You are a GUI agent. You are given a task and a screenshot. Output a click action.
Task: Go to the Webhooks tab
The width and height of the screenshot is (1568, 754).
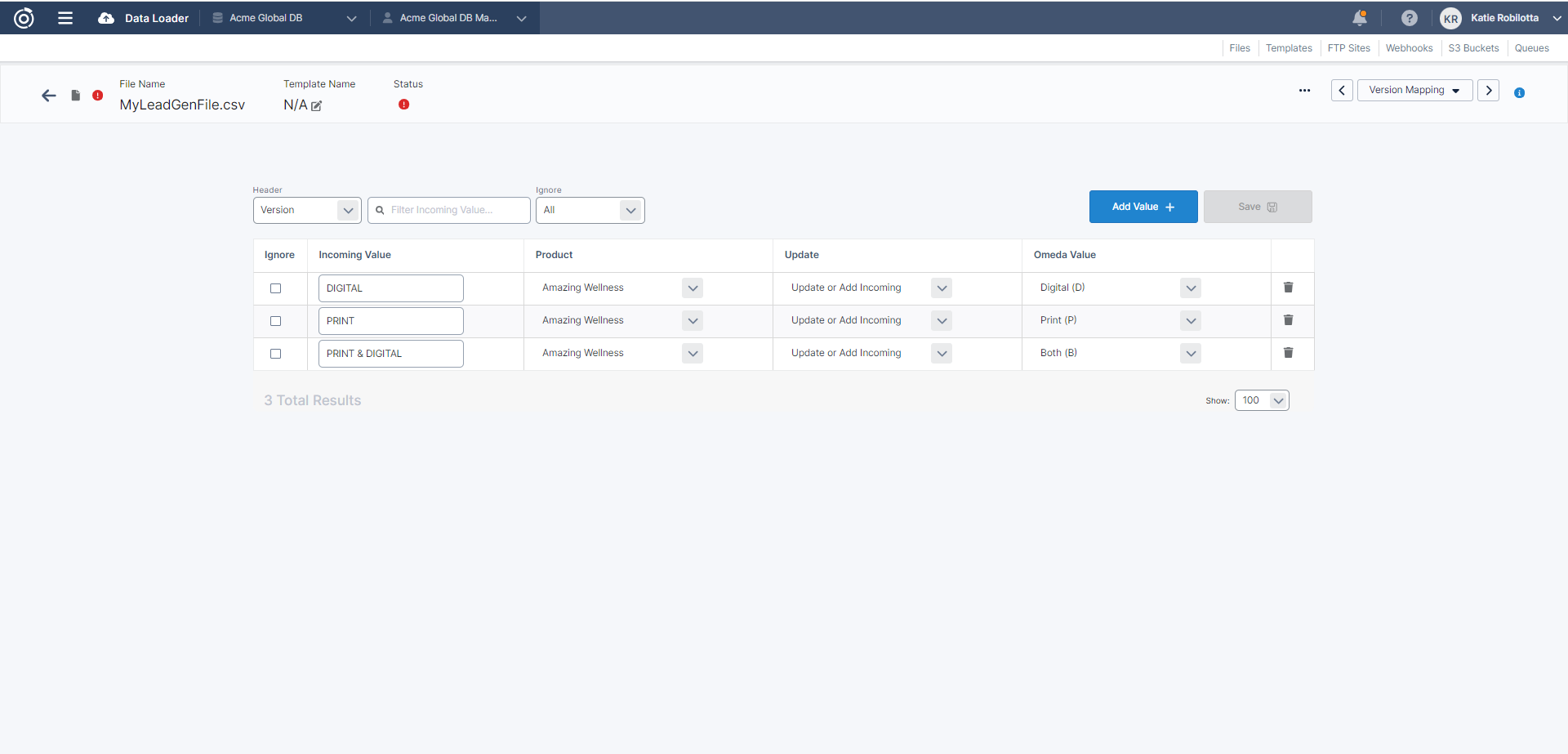point(1409,48)
